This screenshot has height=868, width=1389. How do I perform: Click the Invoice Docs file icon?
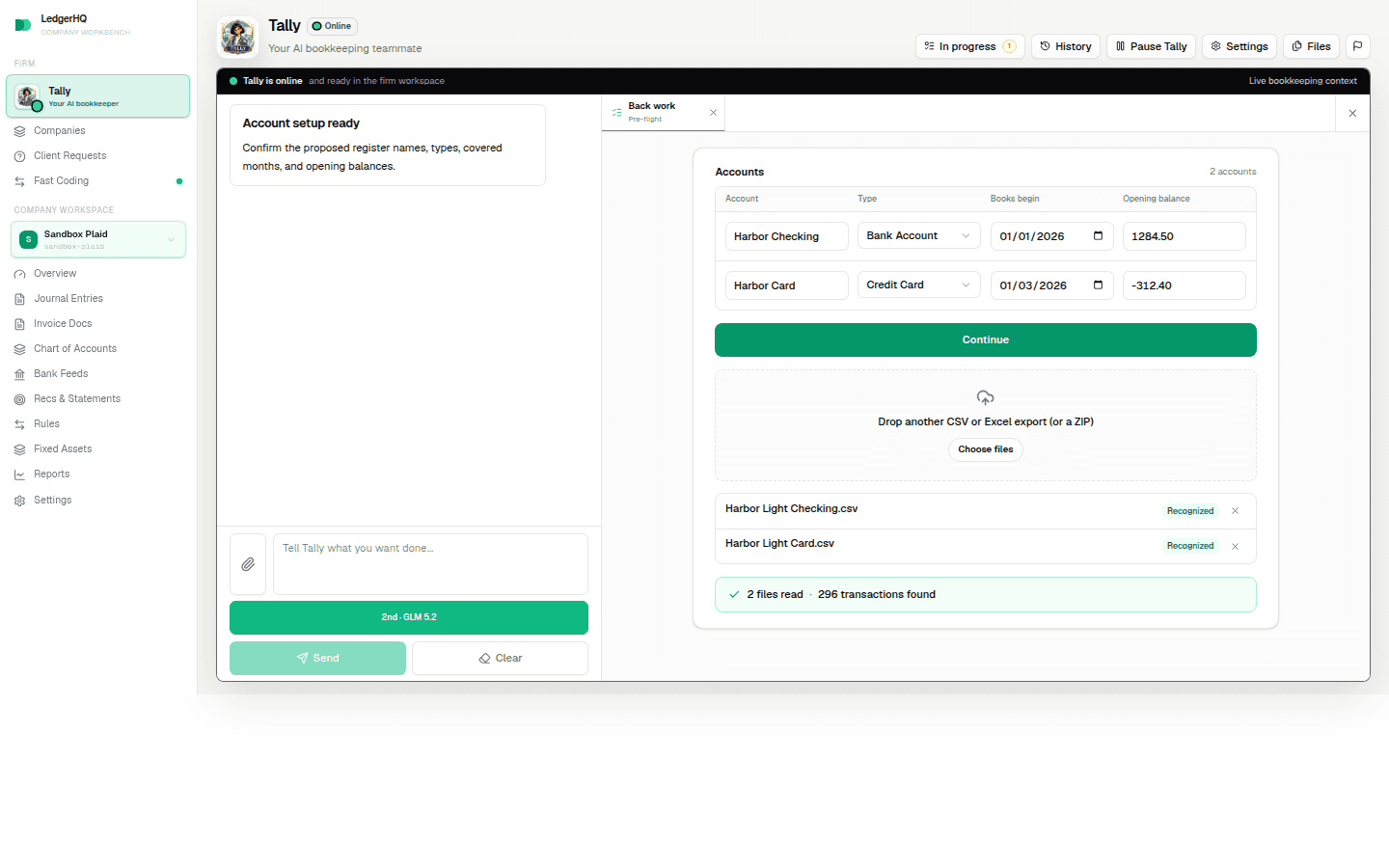point(19,324)
